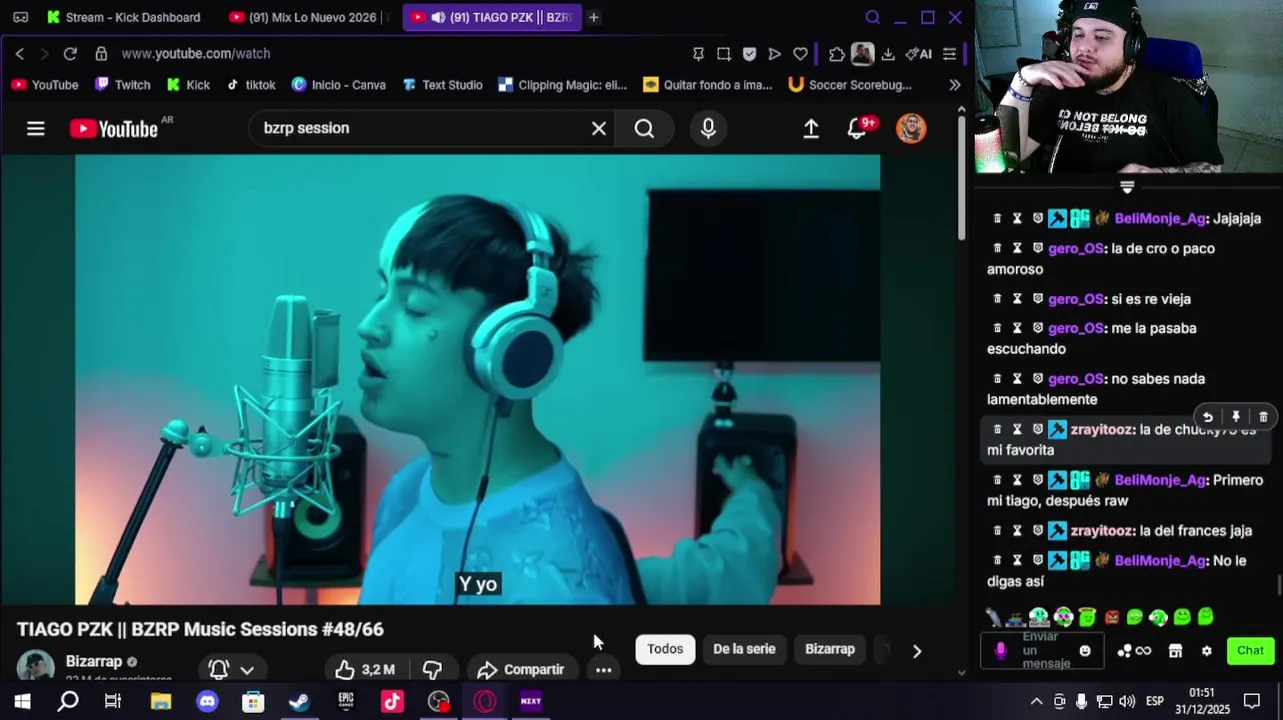This screenshot has width=1283, height=720.
Task: Like the video with 3,2 M likes
Action: tap(365, 669)
